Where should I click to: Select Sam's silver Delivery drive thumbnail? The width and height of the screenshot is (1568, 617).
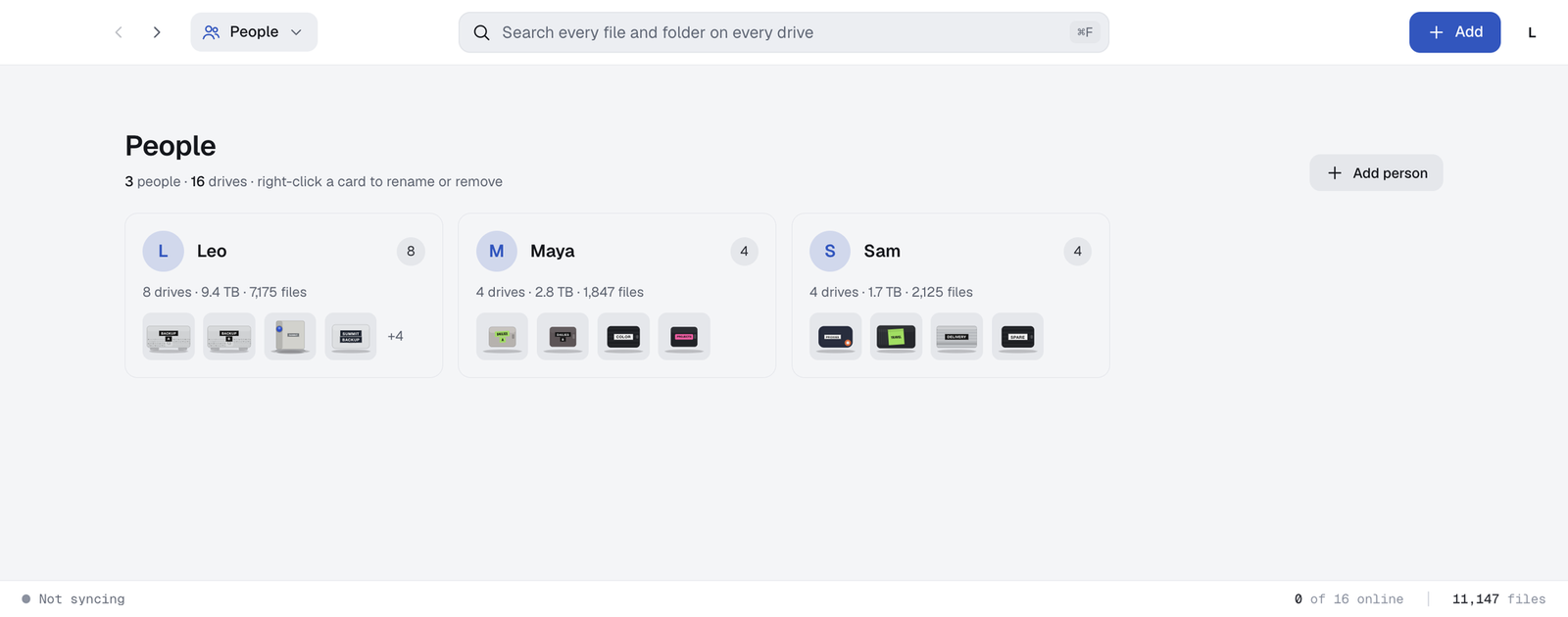point(956,336)
